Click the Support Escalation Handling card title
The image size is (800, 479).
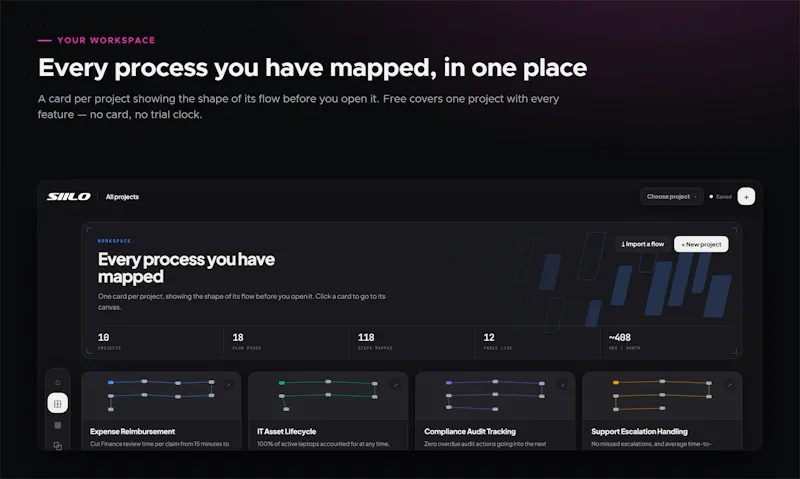point(639,432)
